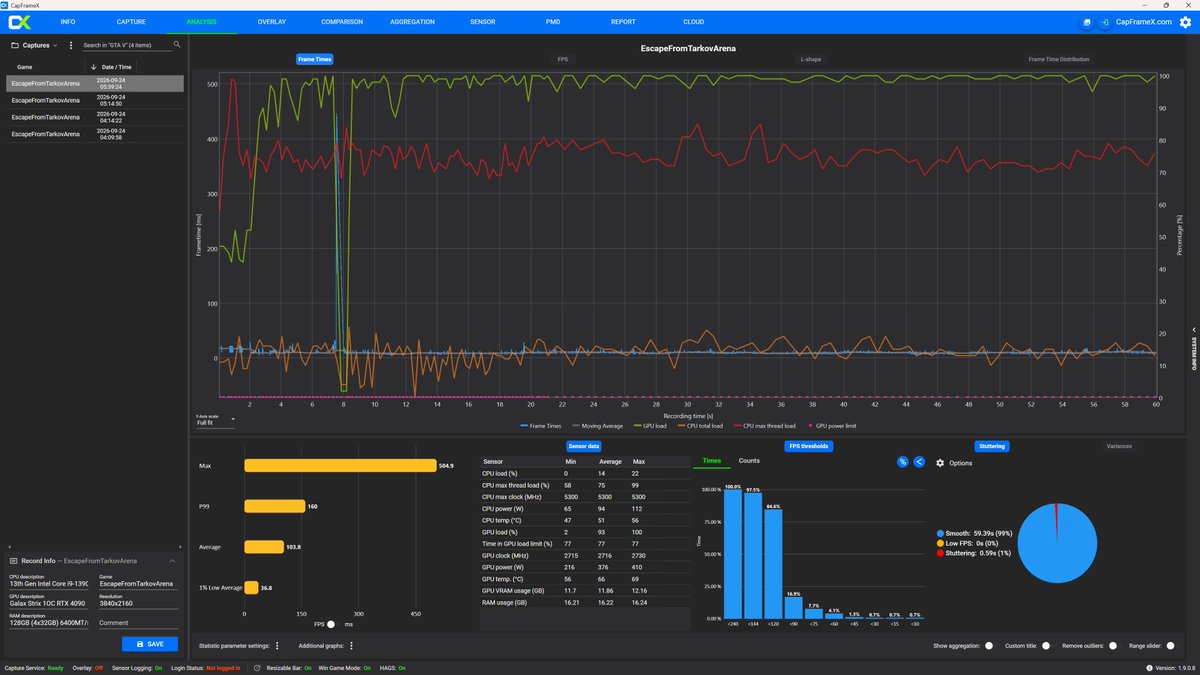Click the resizable bar info icon in the status bar

258,667
